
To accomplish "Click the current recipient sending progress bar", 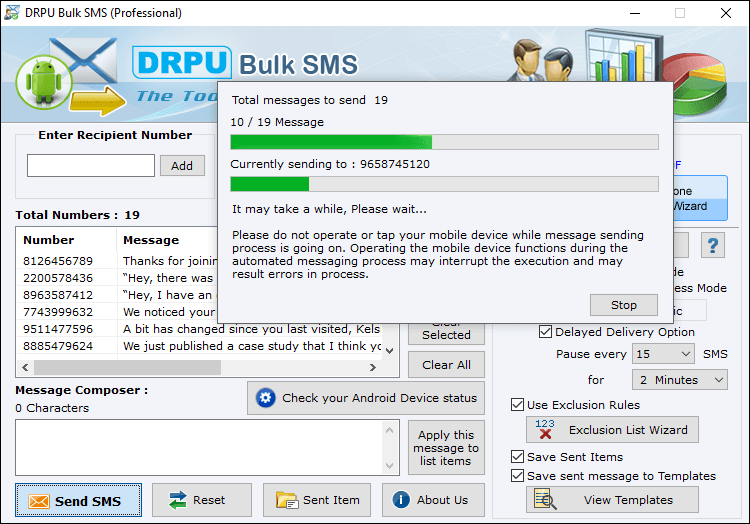I will (444, 184).
